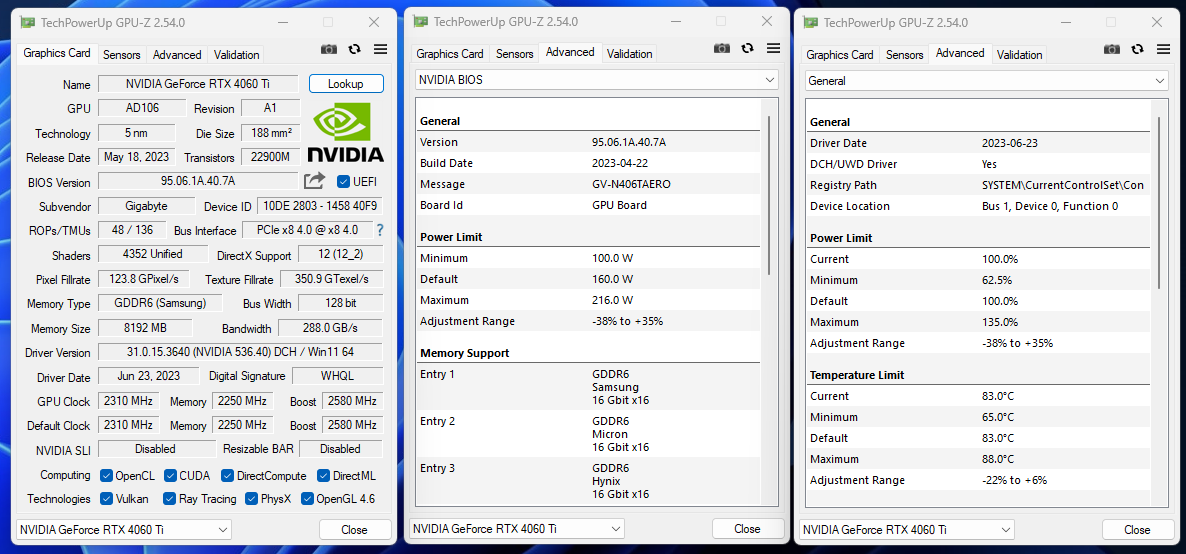Click the refresh icon in first GPU-Z window

[x=354, y=49]
